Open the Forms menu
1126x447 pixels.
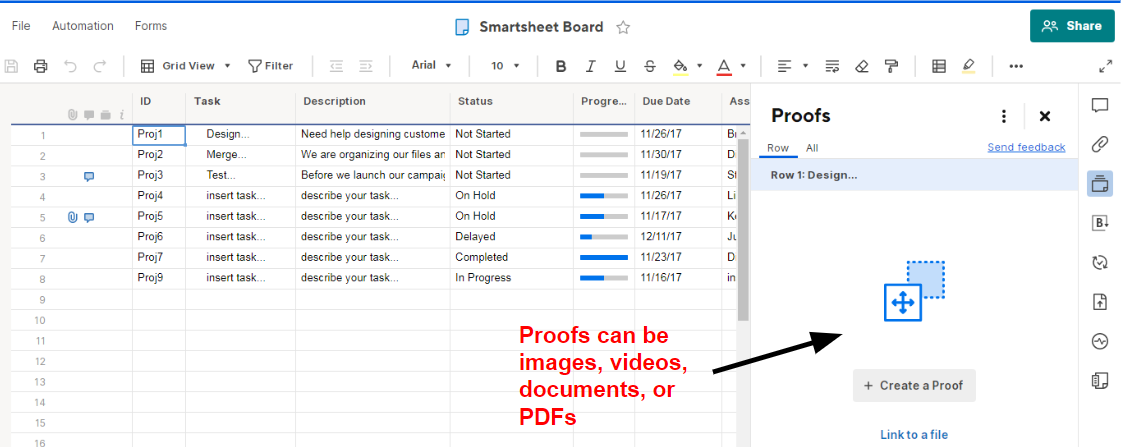coord(151,26)
